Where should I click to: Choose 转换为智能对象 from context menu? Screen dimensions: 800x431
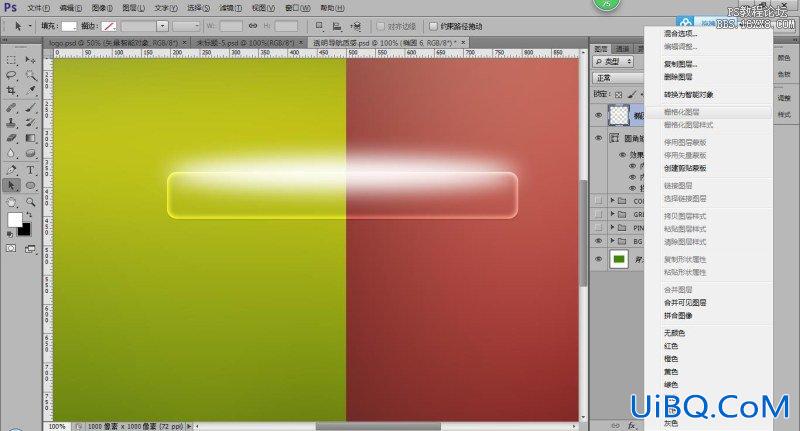[688, 94]
